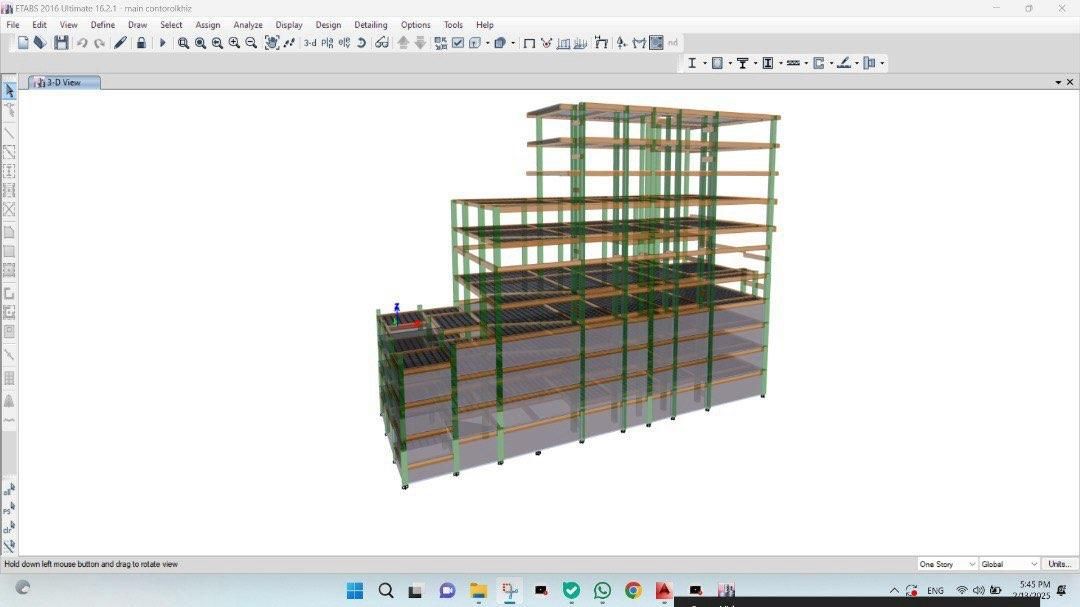Move up in list arrow icon
Viewport: 1080px width, 607px height.
point(403,43)
